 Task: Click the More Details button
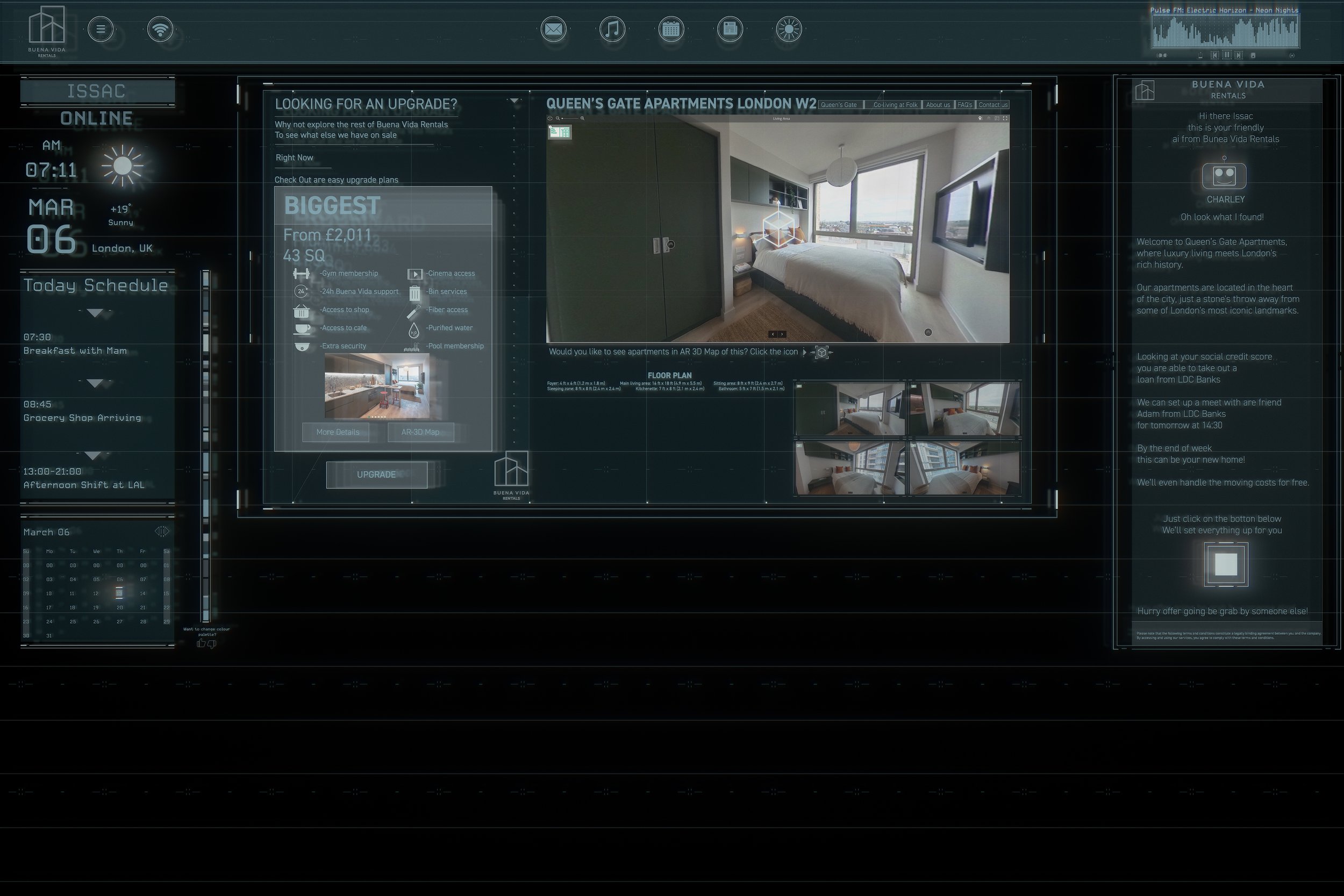(337, 432)
